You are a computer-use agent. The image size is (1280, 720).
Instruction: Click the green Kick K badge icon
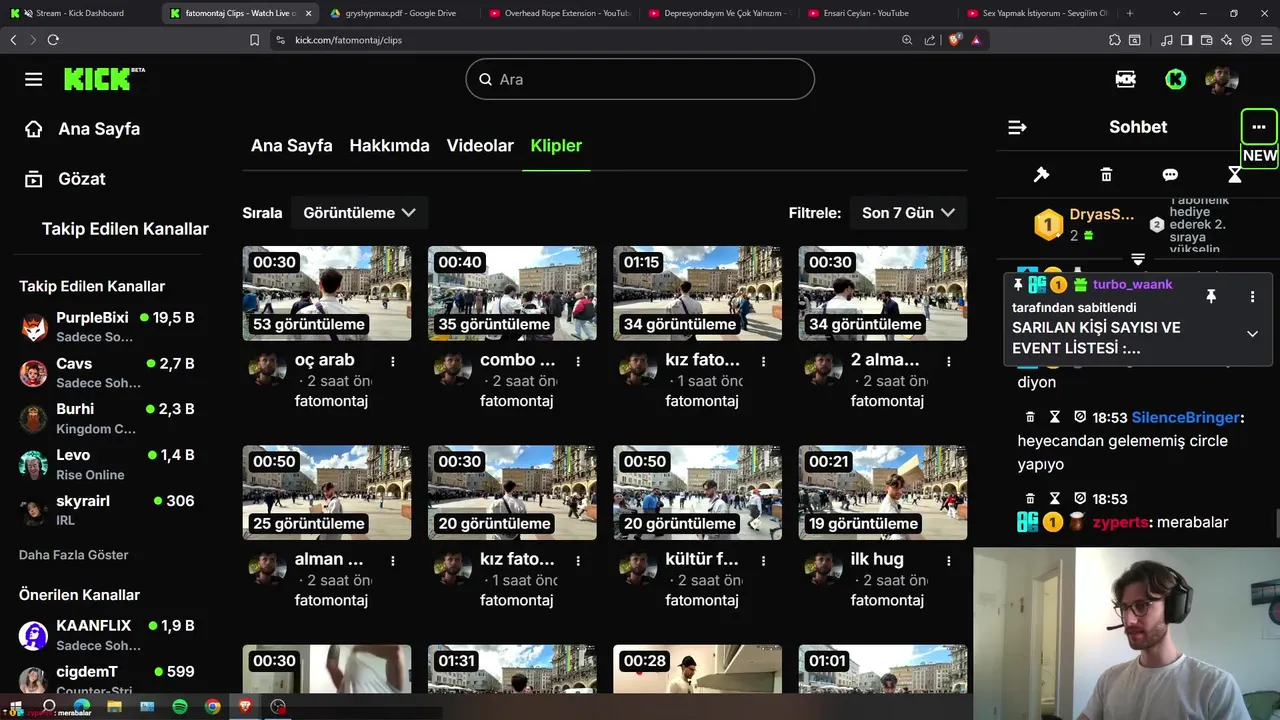1176,79
